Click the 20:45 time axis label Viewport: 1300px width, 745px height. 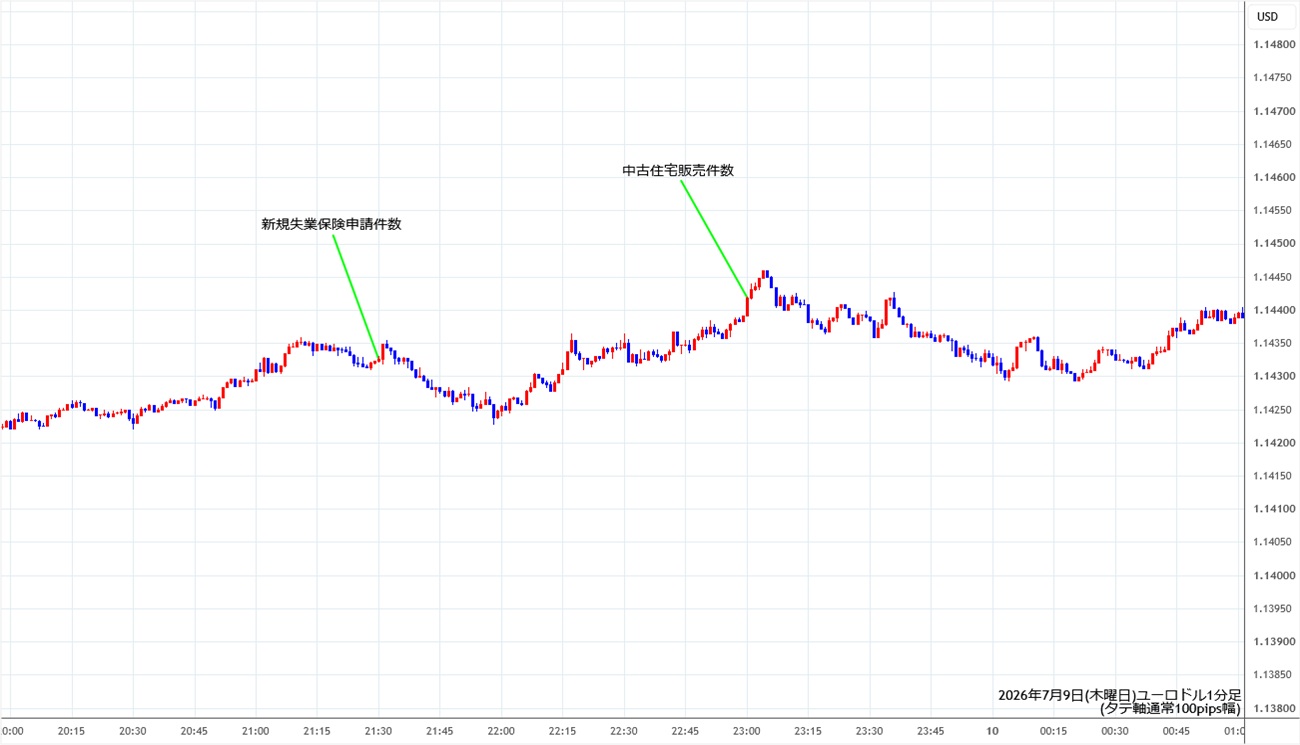point(195,731)
